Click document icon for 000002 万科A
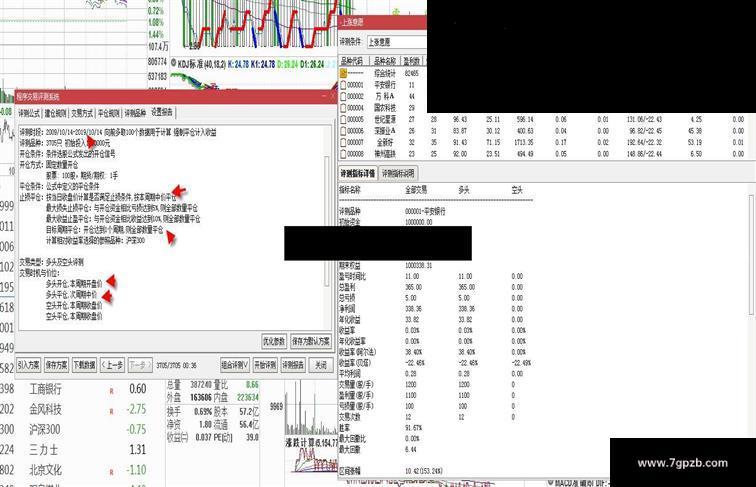The image size is (756, 487). [x=343, y=96]
